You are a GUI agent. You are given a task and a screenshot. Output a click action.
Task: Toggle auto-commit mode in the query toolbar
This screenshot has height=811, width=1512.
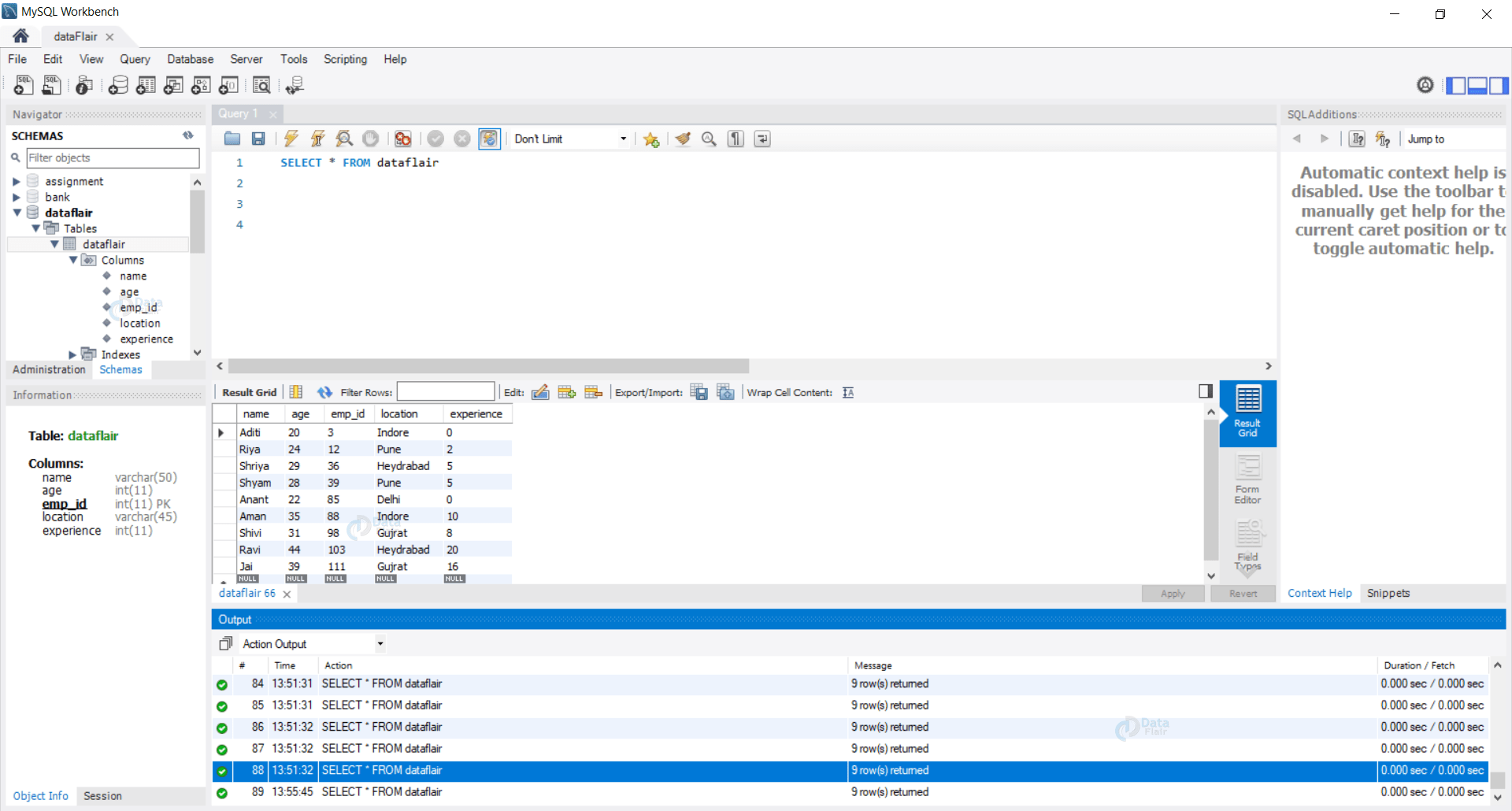coord(489,139)
